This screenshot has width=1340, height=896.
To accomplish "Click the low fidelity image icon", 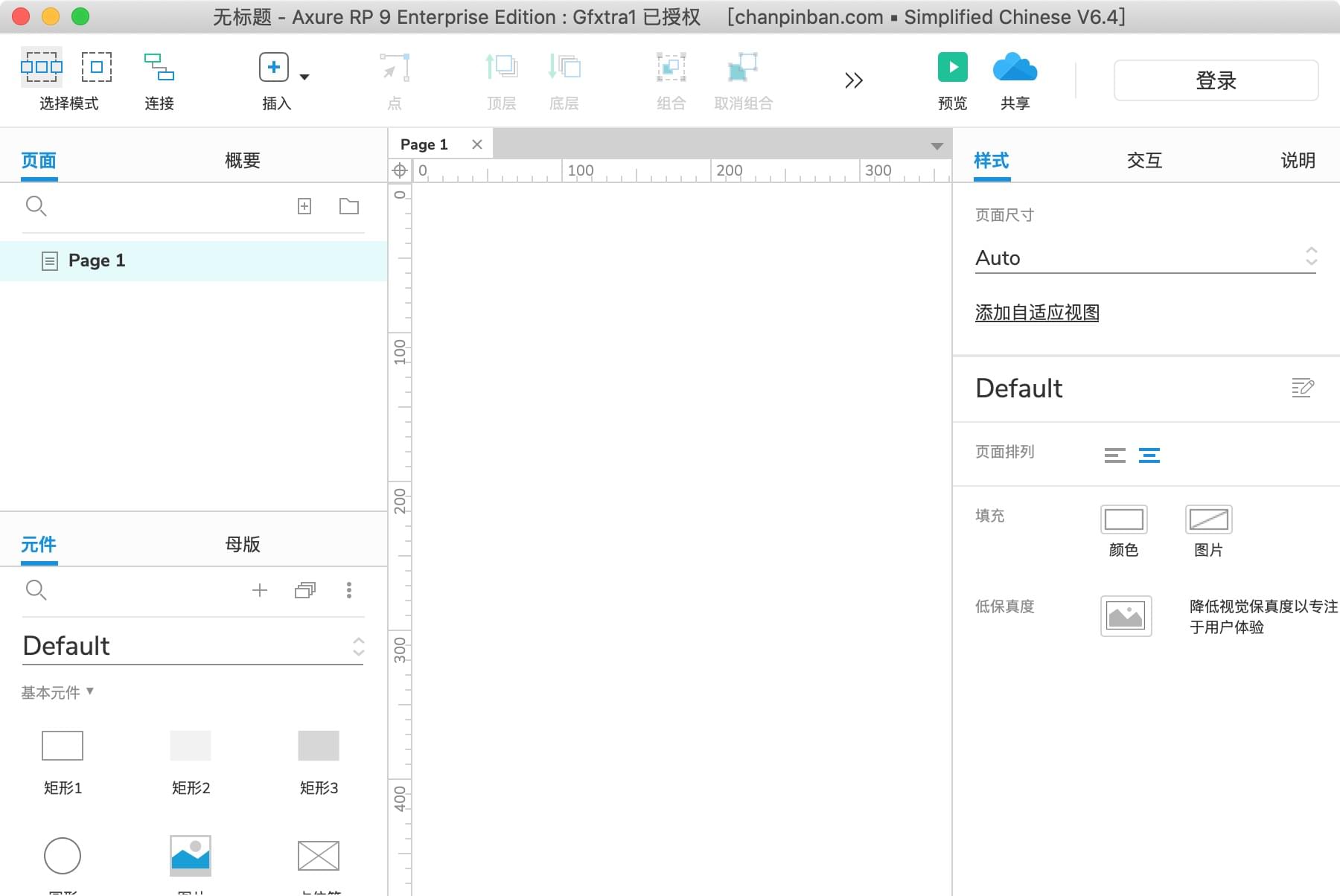I will pos(1126,616).
